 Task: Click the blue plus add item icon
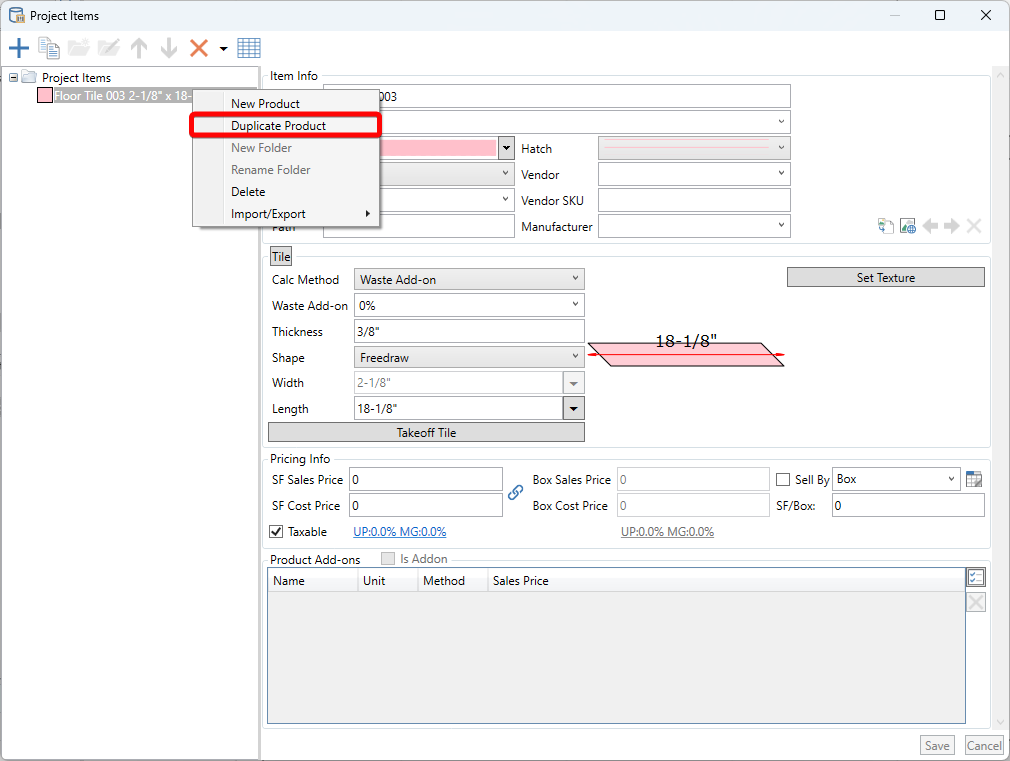coord(18,48)
